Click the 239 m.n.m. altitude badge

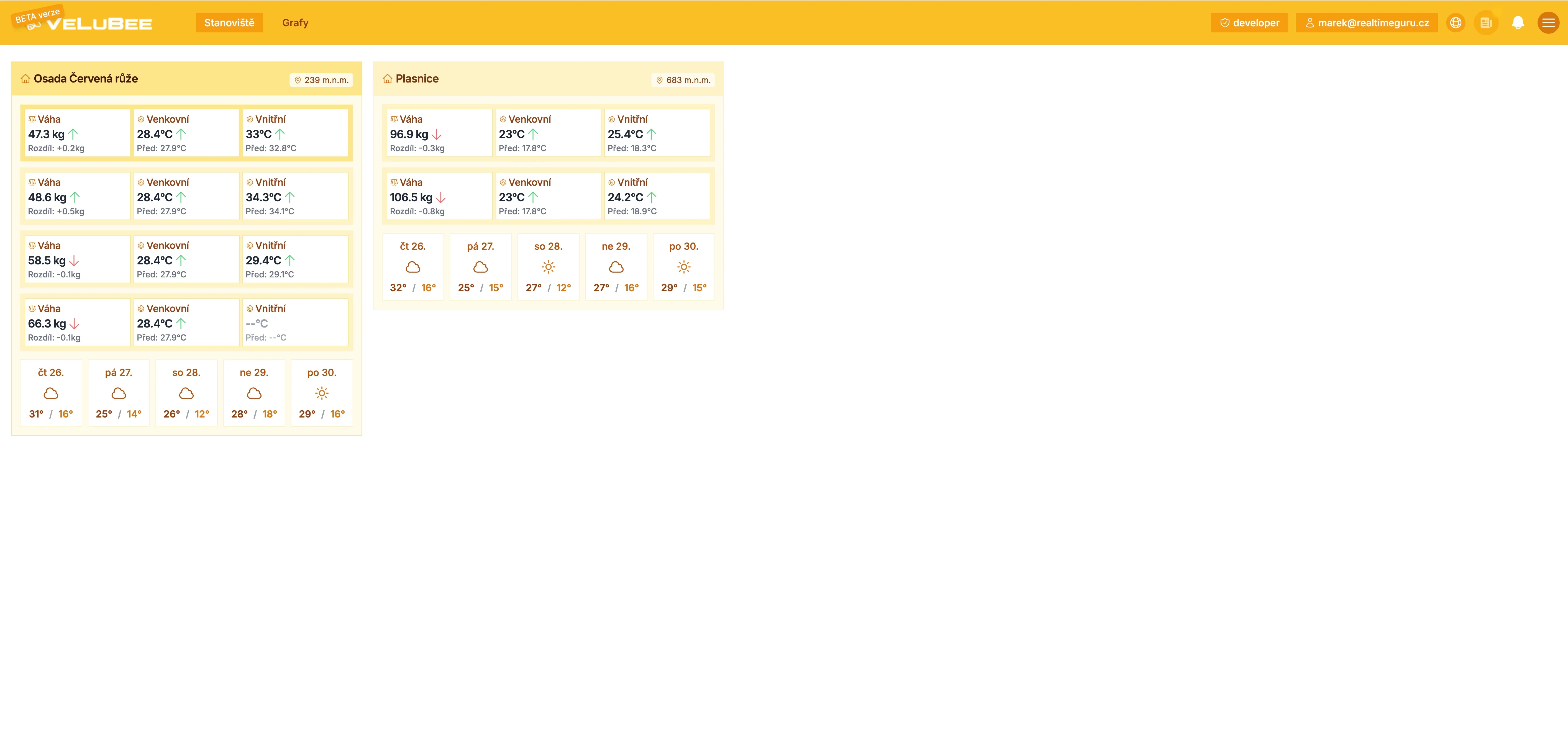[321, 80]
